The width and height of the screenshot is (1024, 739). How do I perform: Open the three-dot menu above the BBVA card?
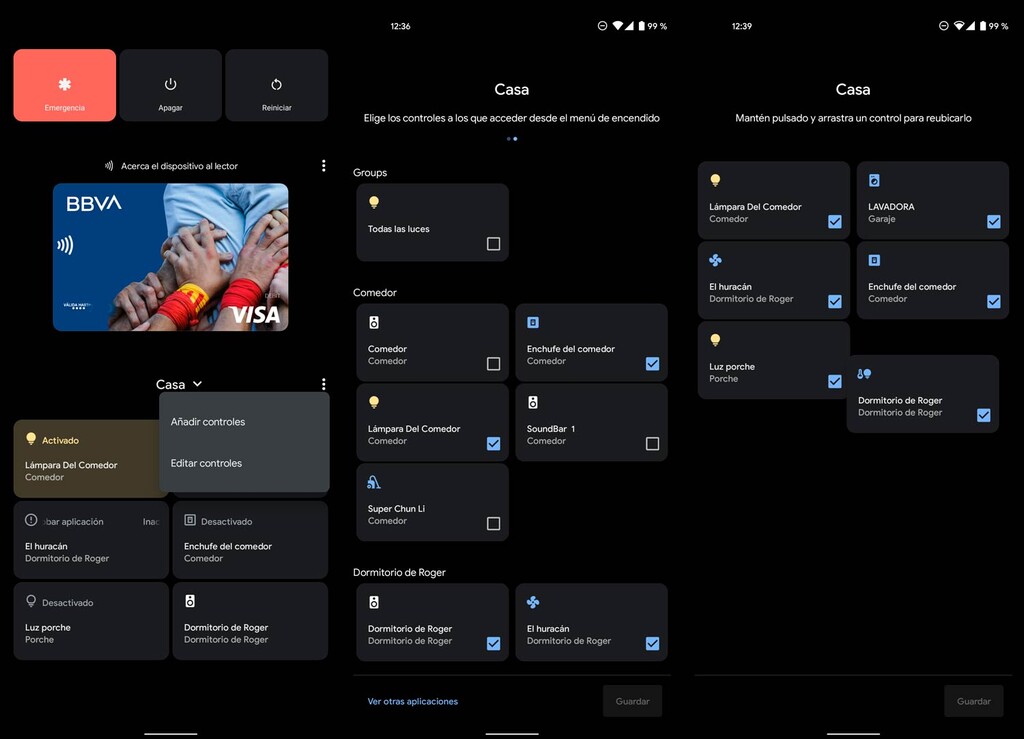coord(323,165)
